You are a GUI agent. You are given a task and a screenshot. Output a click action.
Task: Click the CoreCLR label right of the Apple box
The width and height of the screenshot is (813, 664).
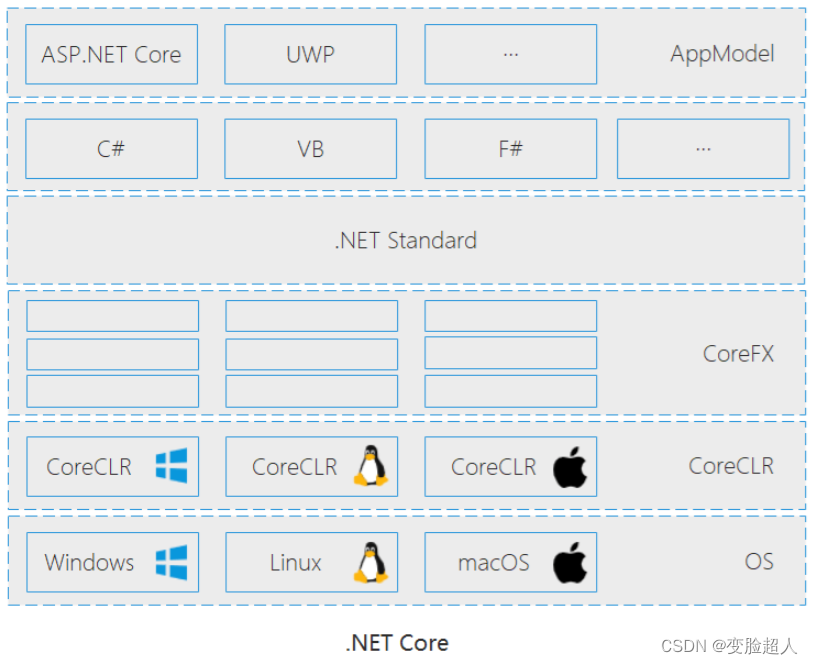pyautogui.click(x=731, y=466)
